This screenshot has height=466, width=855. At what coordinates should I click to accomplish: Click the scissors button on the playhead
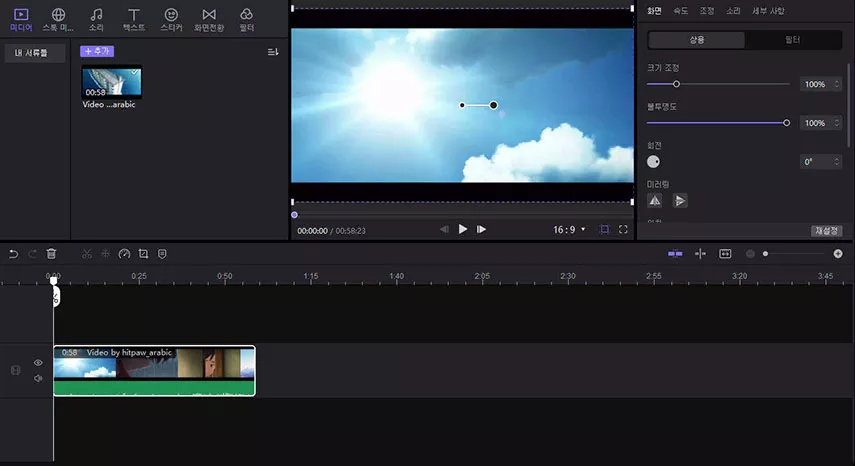[56, 297]
